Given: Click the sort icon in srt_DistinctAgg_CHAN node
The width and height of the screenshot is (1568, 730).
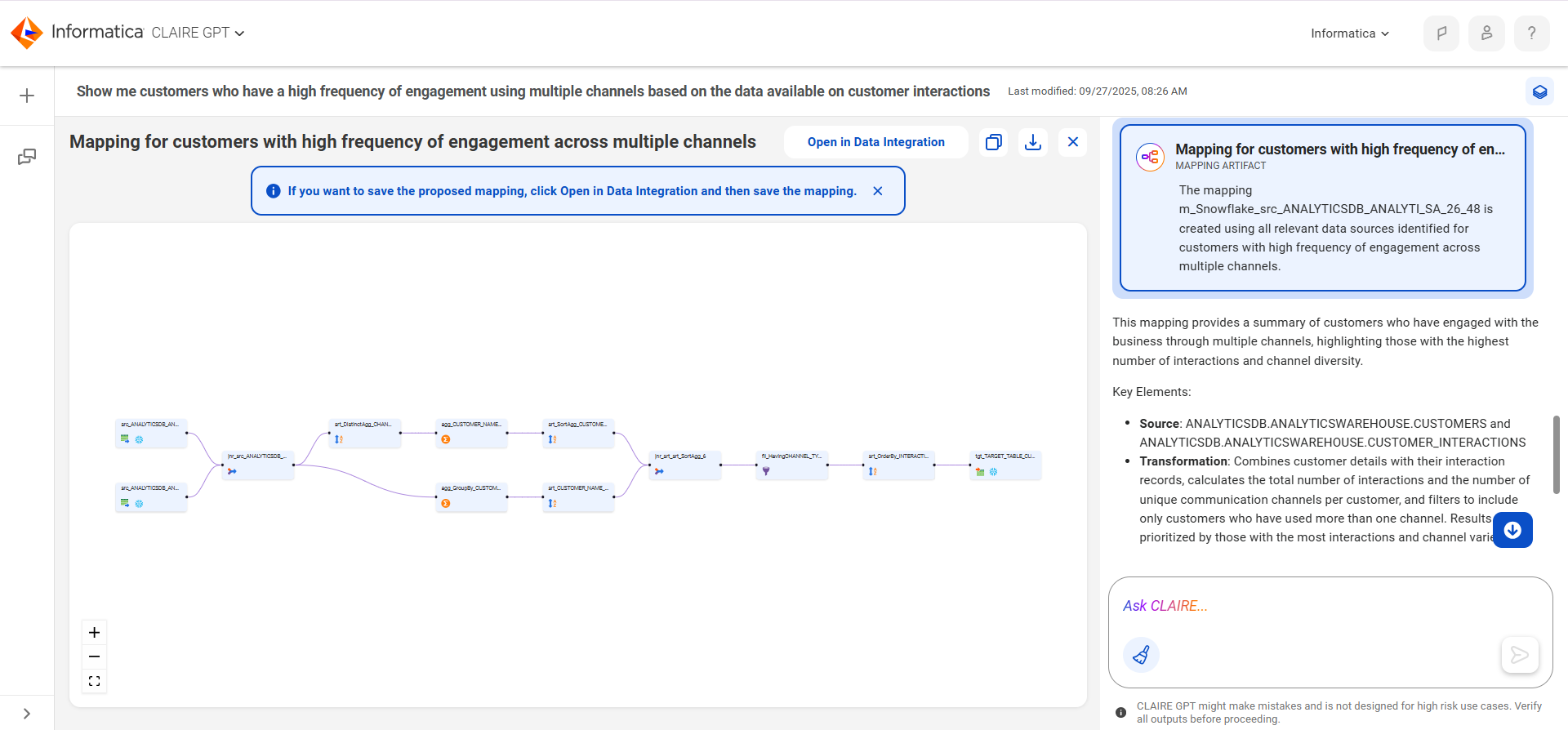Looking at the screenshot, I should click(x=339, y=439).
